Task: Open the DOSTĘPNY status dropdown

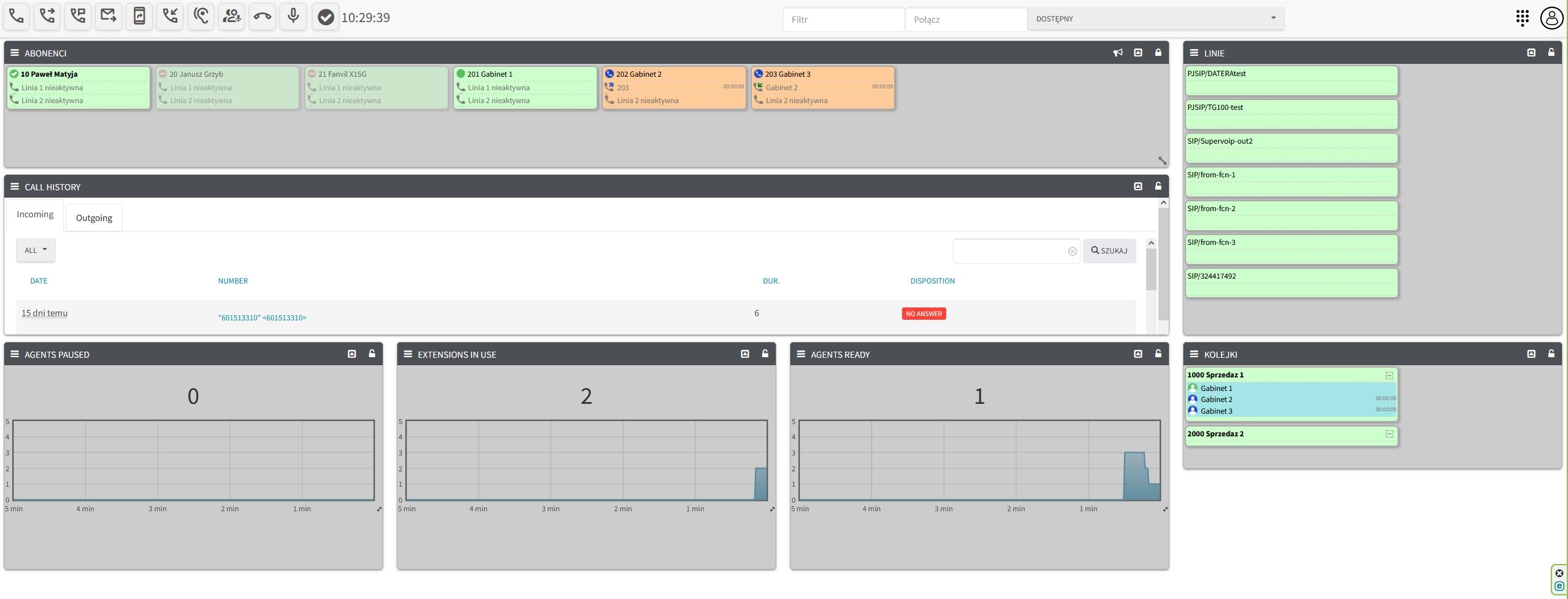Action: [1156, 18]
